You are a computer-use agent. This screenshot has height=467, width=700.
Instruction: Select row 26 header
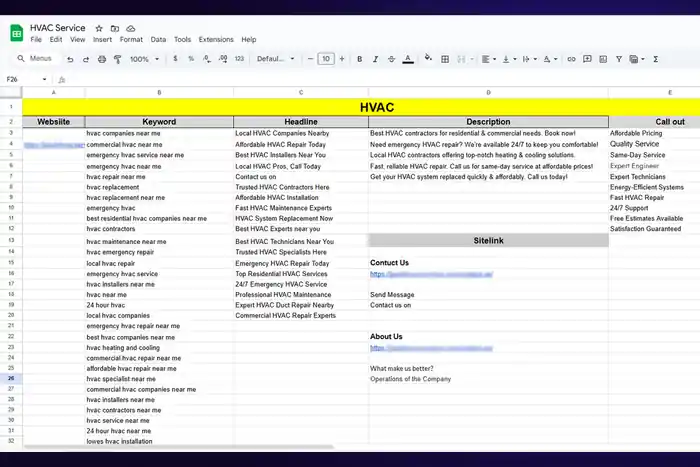pyautogui.click(x=11, y=378)
